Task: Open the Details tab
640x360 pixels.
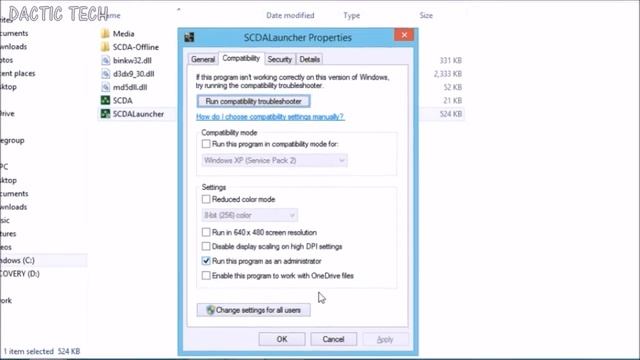Action: 309,59
